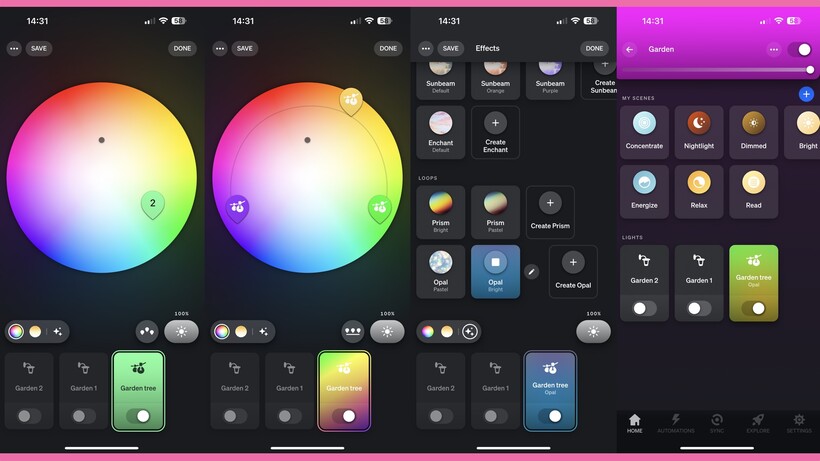This screenshot has height=461, width=820.
Task: Toggle blue Garden tree Opal switch on Effects screen
Action: coord(550,416)
